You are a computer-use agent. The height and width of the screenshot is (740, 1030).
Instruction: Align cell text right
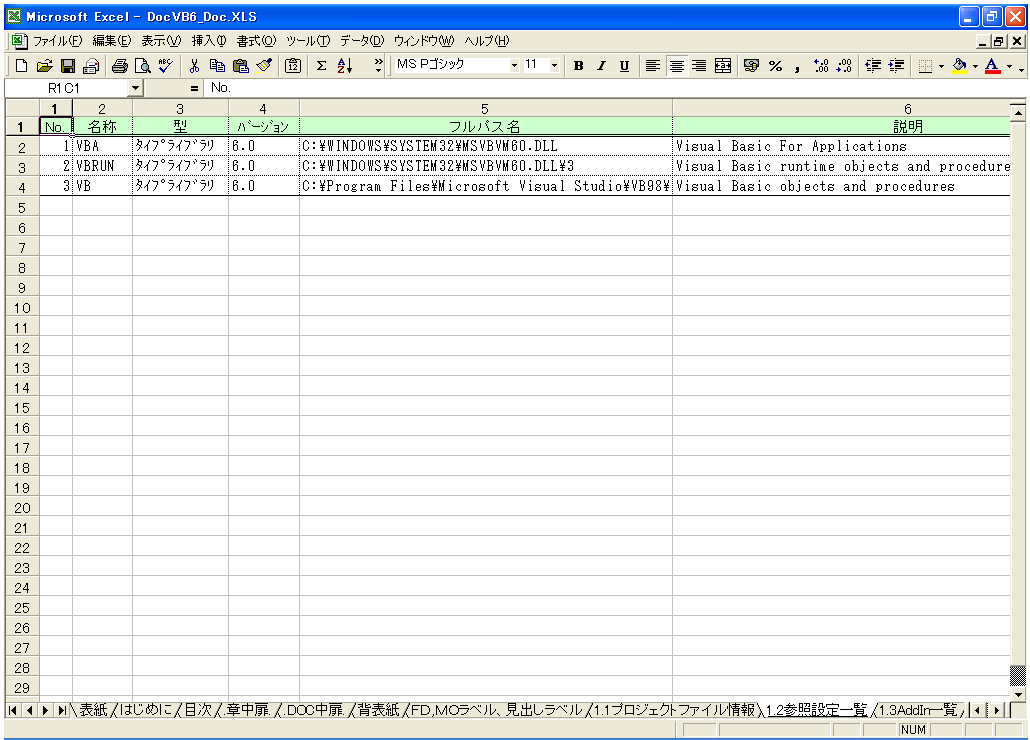coord(700,66)
